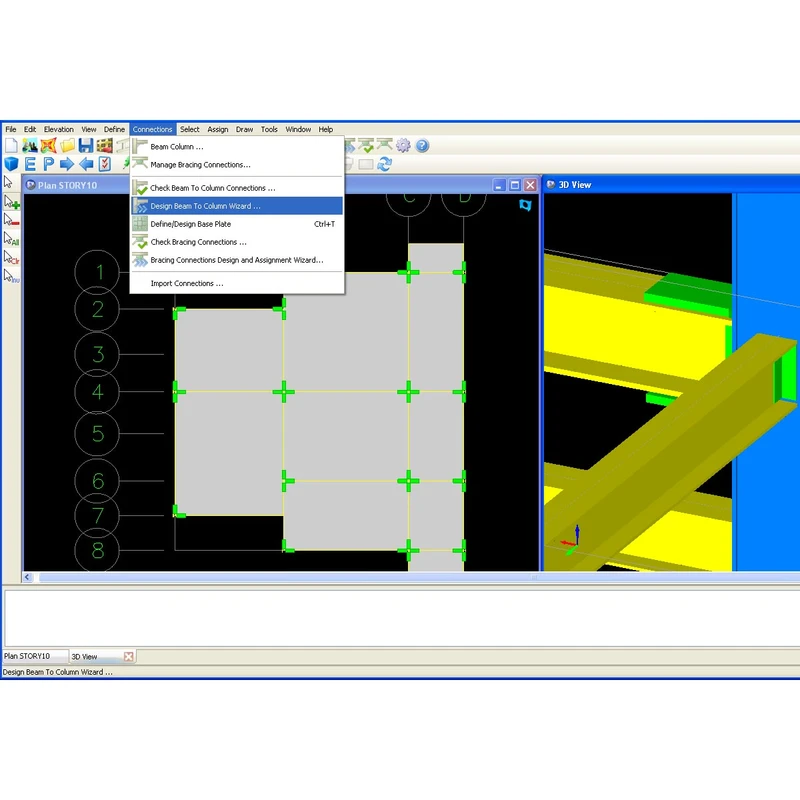800x800 pixels.
Task: Click the blue E elevation view icon
Action: pyautogui.click(x=30, y=164)
